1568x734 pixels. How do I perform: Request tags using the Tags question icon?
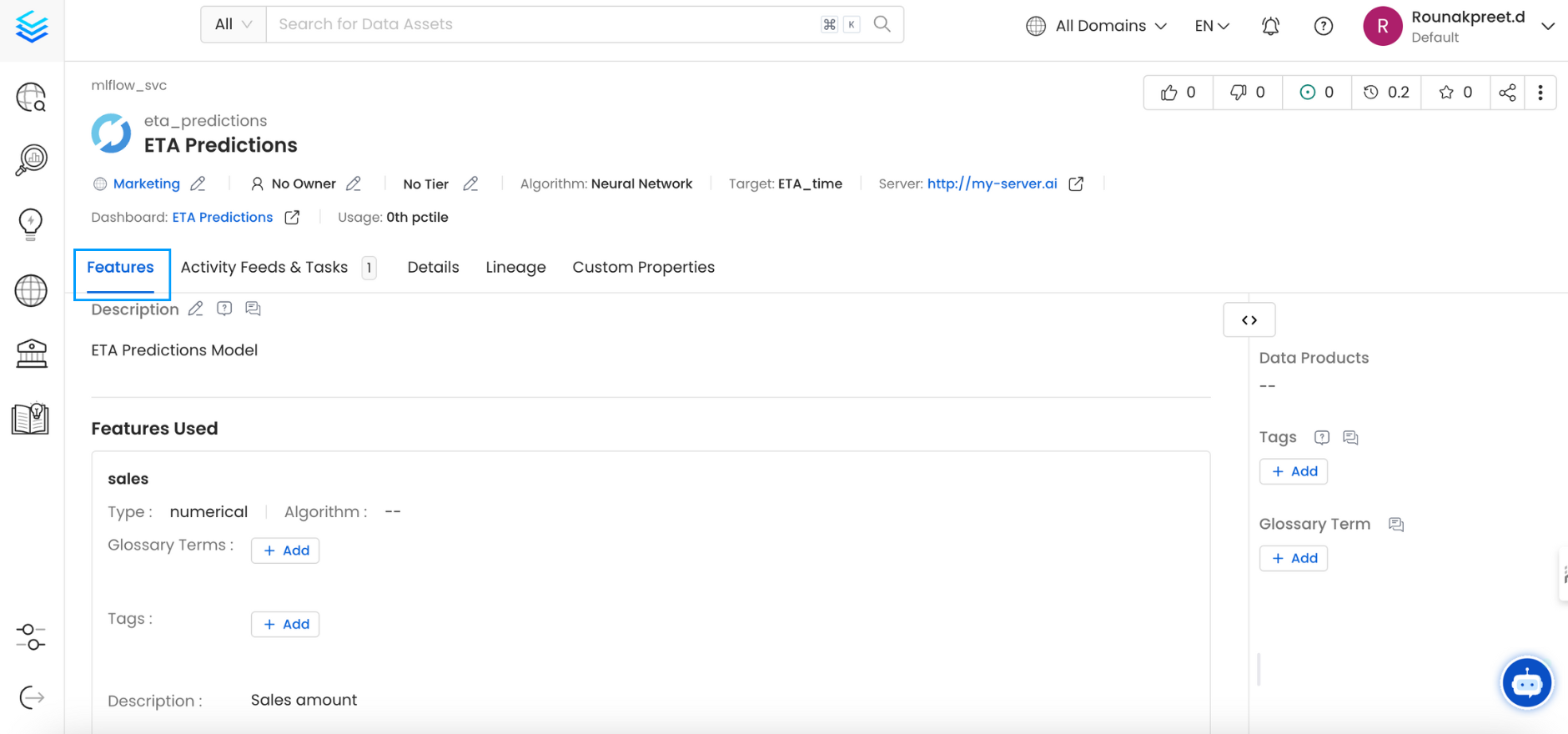1322,437
